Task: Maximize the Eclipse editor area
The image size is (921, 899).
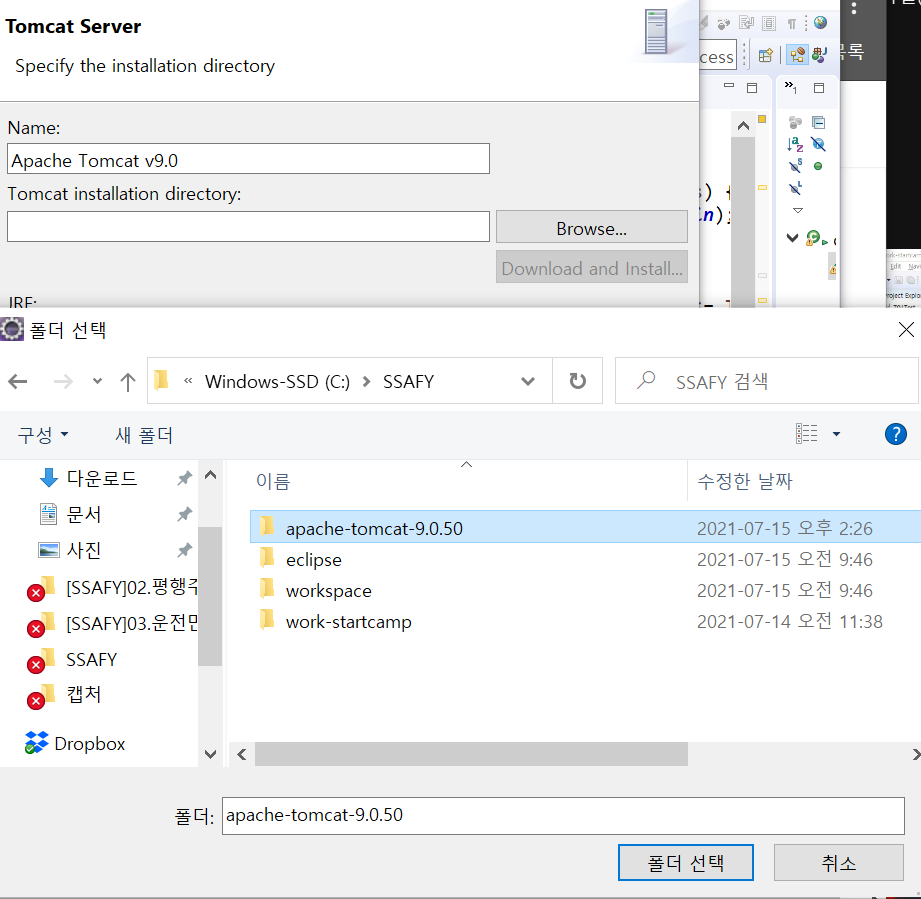Action: (752, 88)
